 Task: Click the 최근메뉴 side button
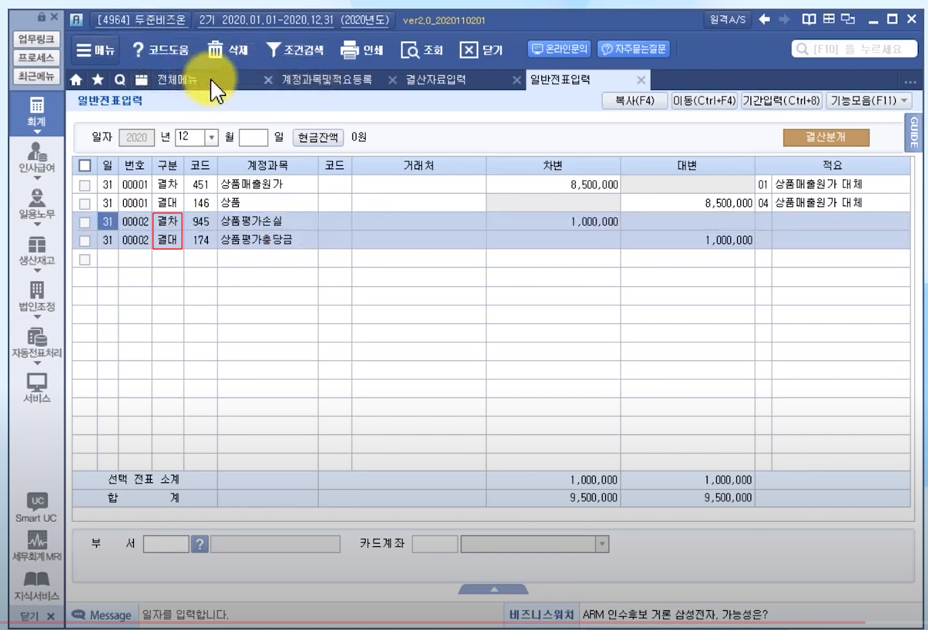click(x=36, y=76)
